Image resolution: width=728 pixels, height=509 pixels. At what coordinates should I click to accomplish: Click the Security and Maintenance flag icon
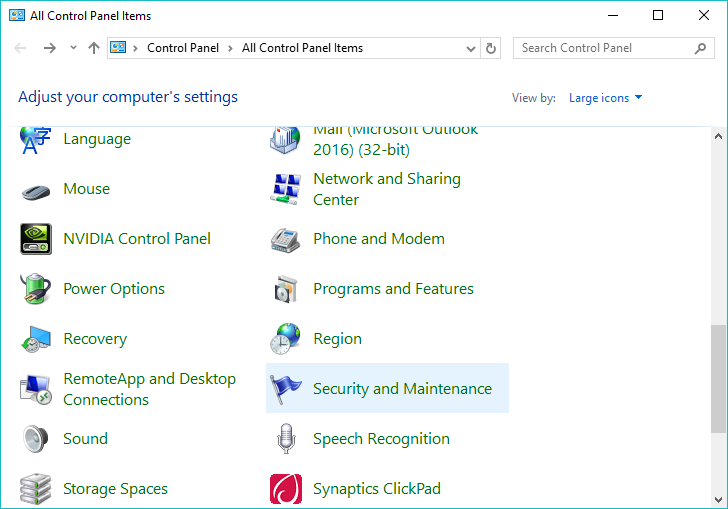[286, 389]
